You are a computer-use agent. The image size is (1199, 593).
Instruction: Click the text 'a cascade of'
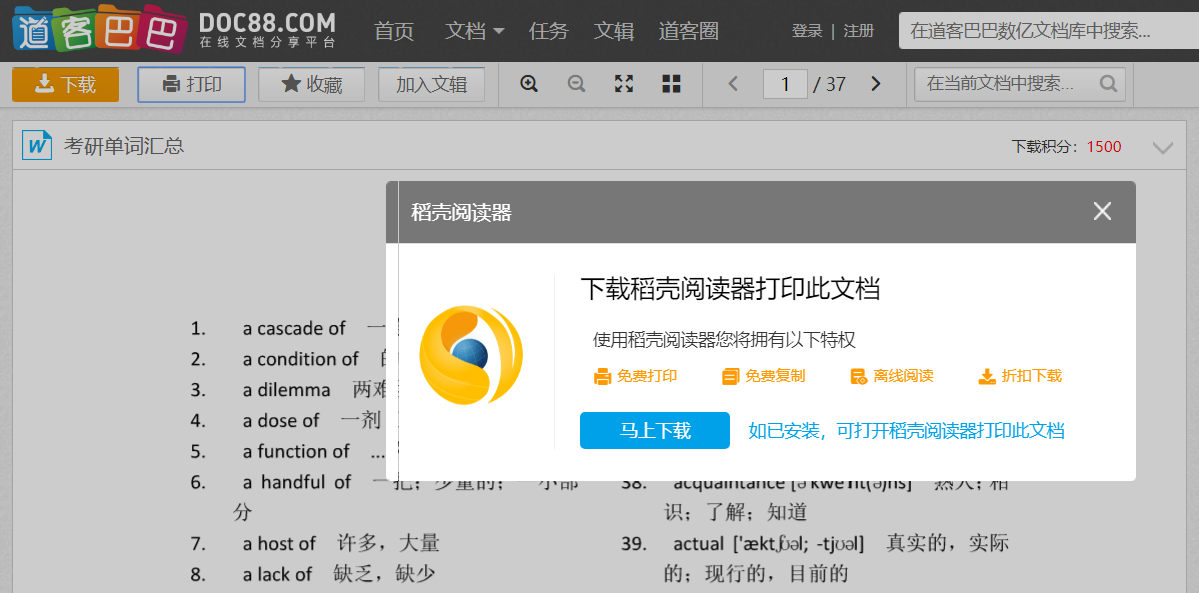(x=294, y=328)
